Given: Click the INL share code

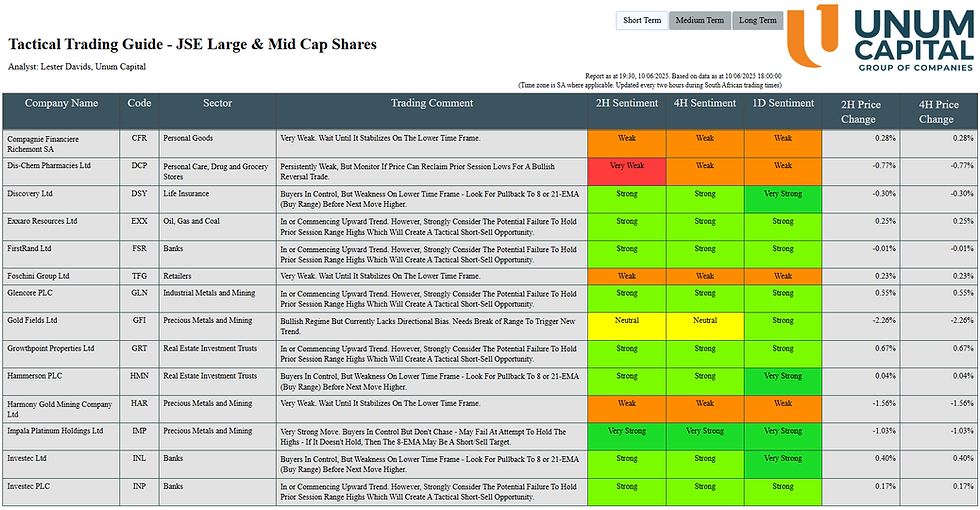Looking at the screenshot, I should [x=139, y=459].
